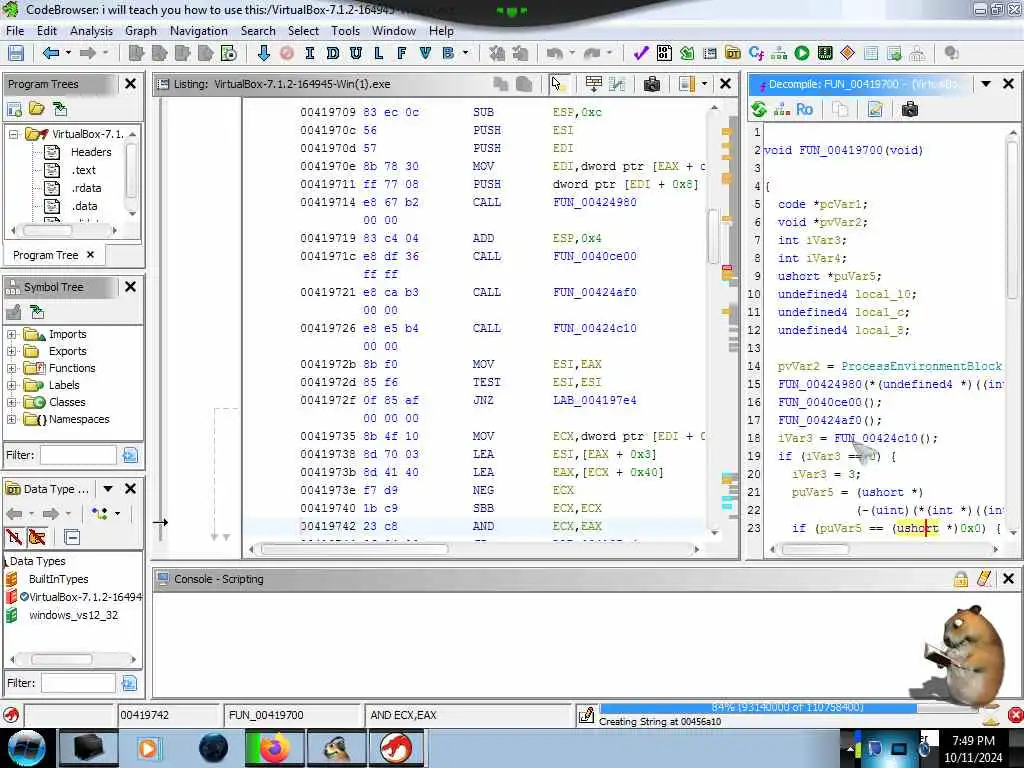Click the hierarchy graph toolbar icon
Screen dimensions: 1024x768
(x=779, y=54)
